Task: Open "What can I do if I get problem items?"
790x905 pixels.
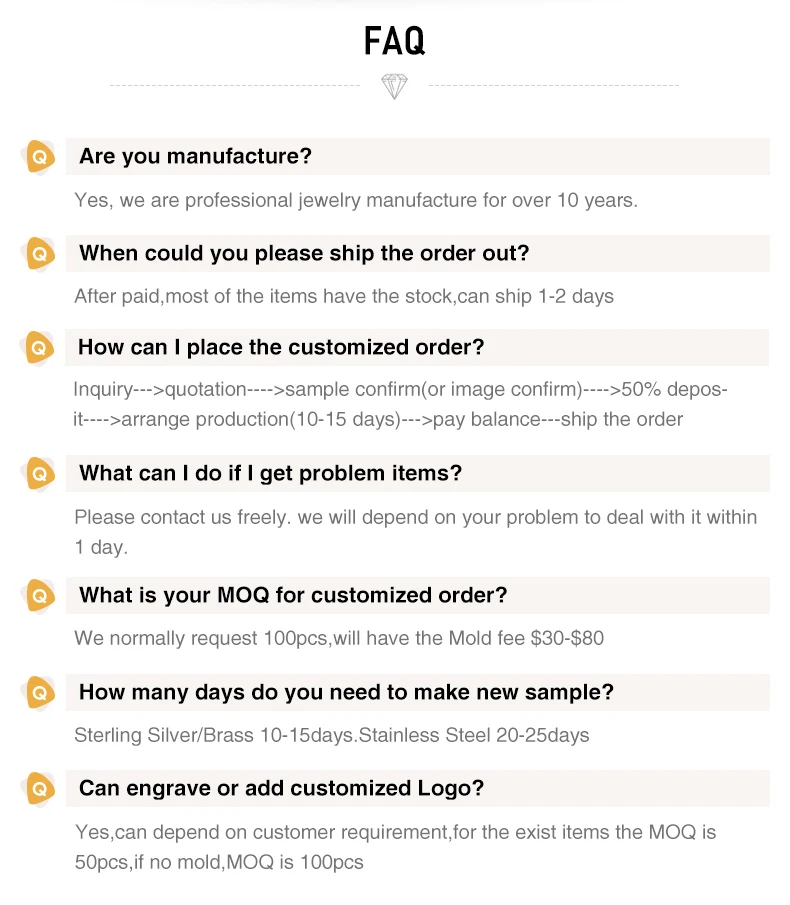Action: click(x=270, y=473)
